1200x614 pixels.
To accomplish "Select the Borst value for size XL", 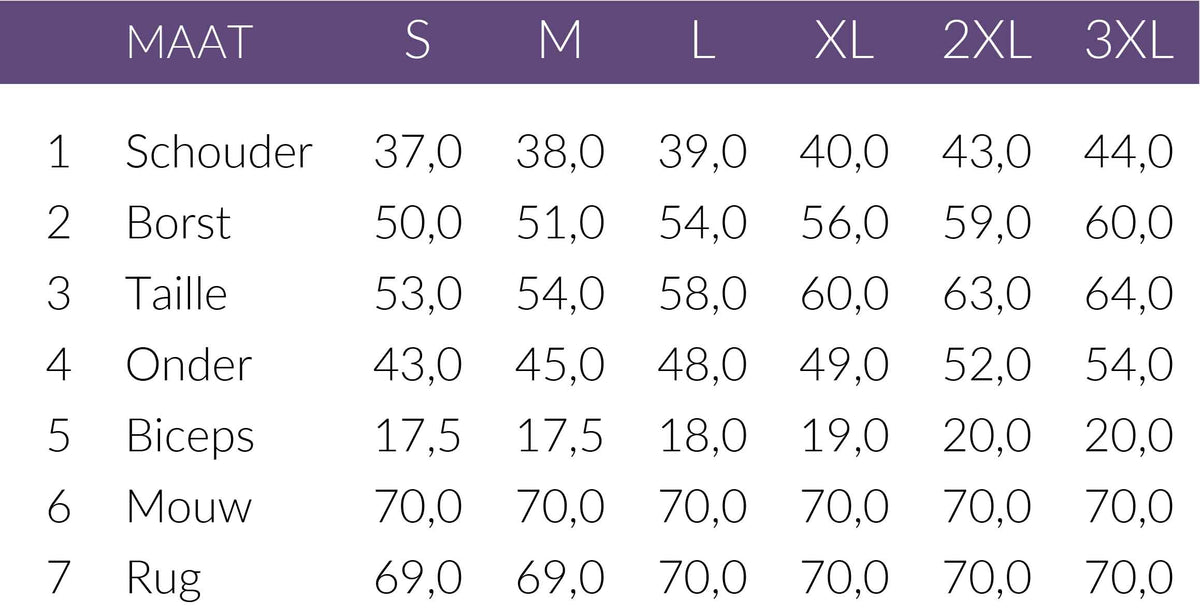I will click(x=844, y=223).
